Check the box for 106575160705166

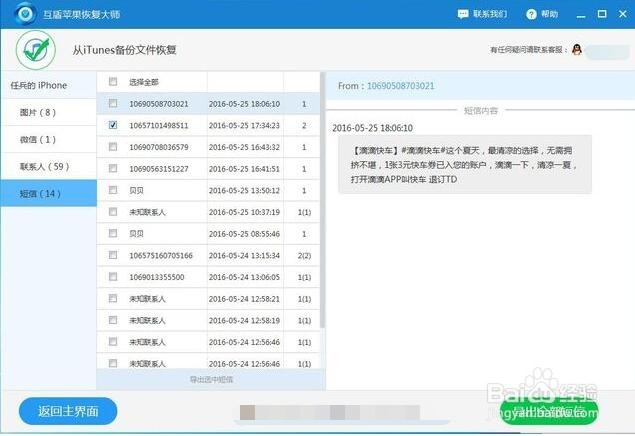(113, 255)
